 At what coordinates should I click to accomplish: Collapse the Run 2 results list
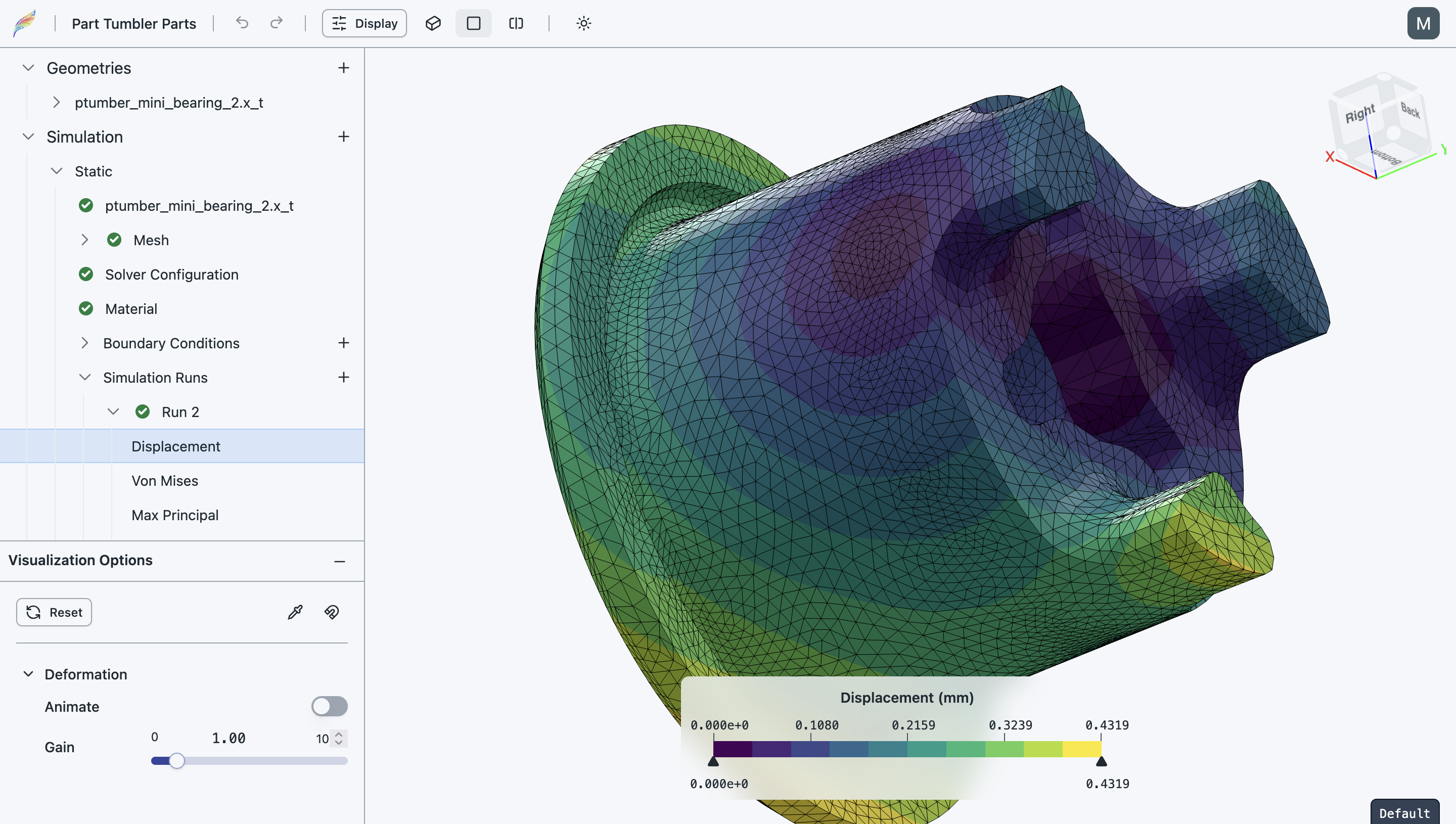[114, 411]
